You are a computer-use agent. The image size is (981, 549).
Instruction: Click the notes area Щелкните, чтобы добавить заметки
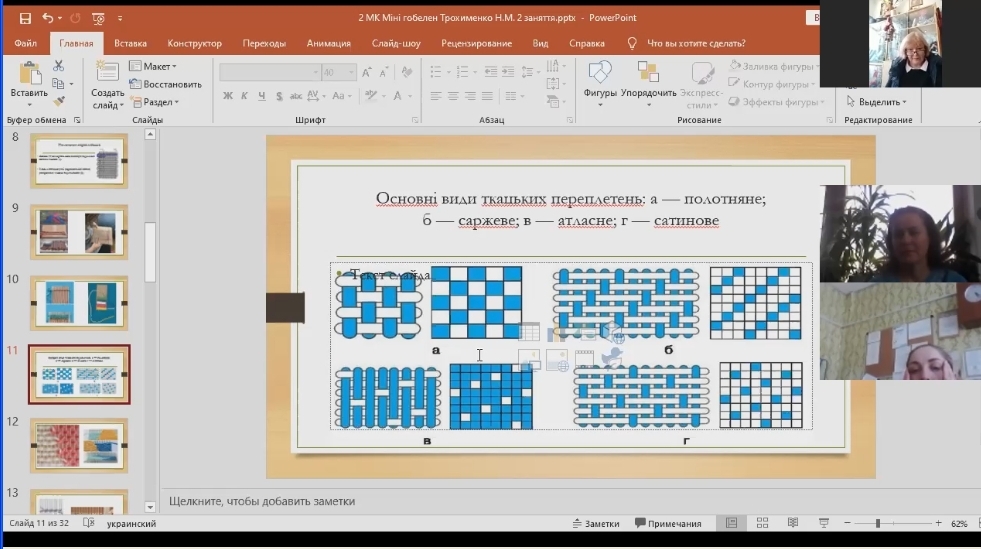262,501
